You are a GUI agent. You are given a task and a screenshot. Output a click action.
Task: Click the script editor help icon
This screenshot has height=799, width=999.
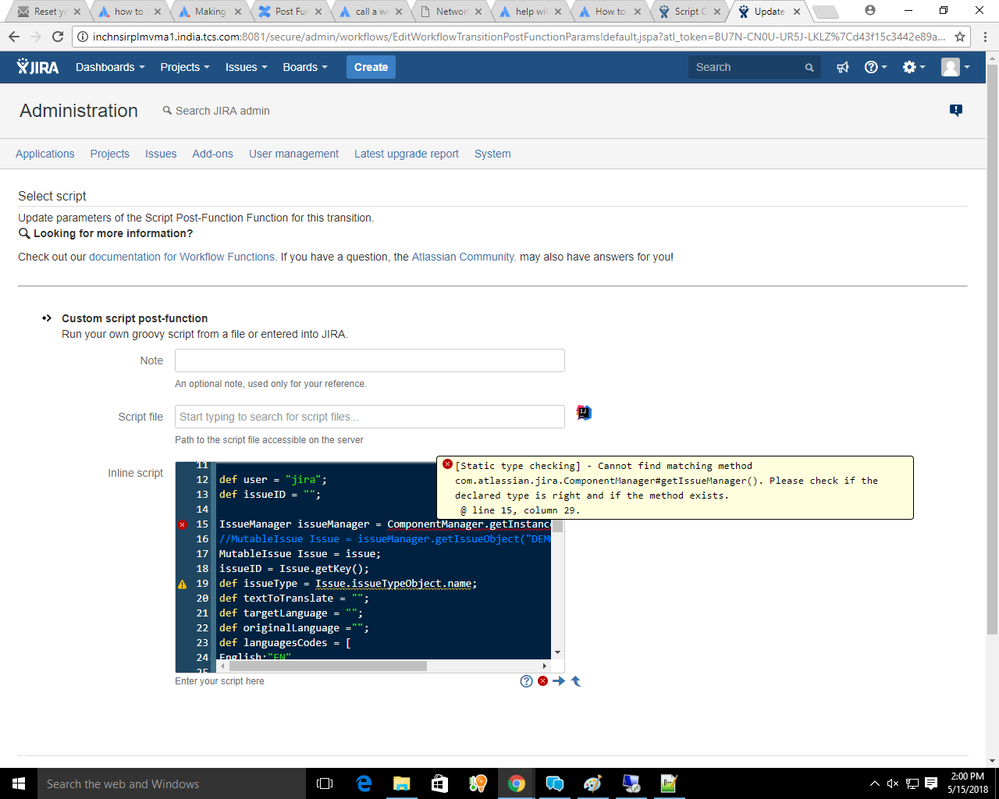point(526,681)
